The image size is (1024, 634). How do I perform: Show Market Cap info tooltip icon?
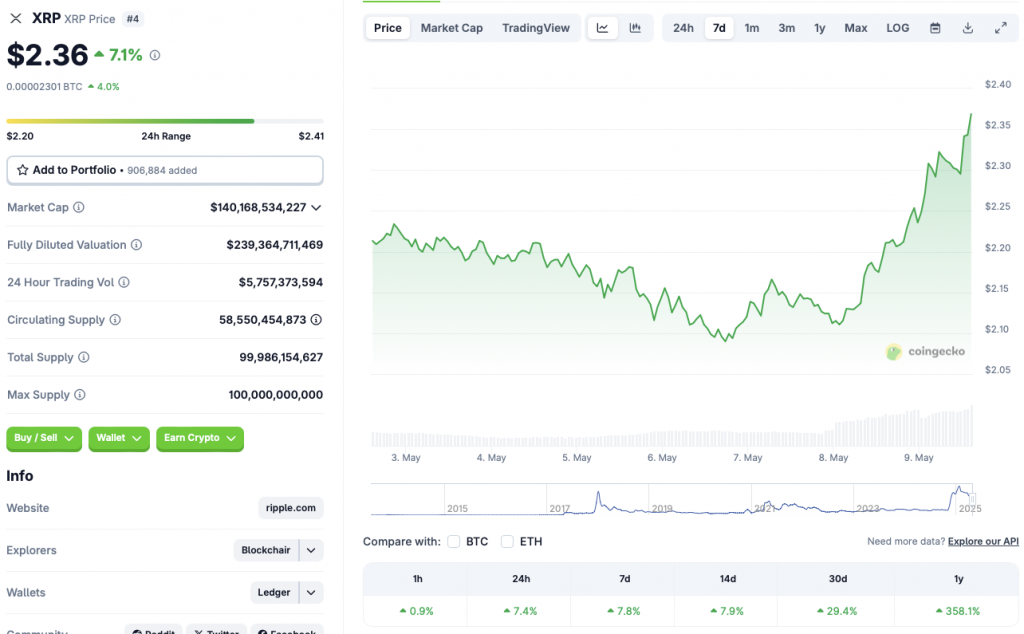(x=79, y=208)
